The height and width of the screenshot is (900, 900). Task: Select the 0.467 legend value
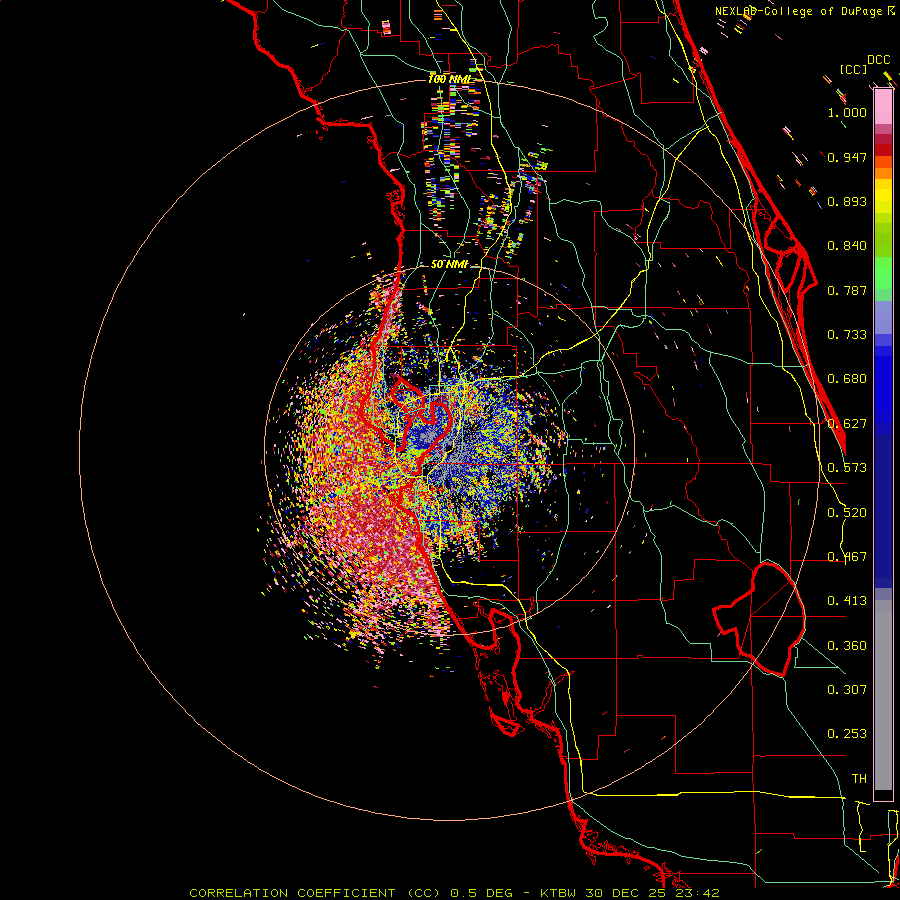pyautogui.click(x=847, y=557)
